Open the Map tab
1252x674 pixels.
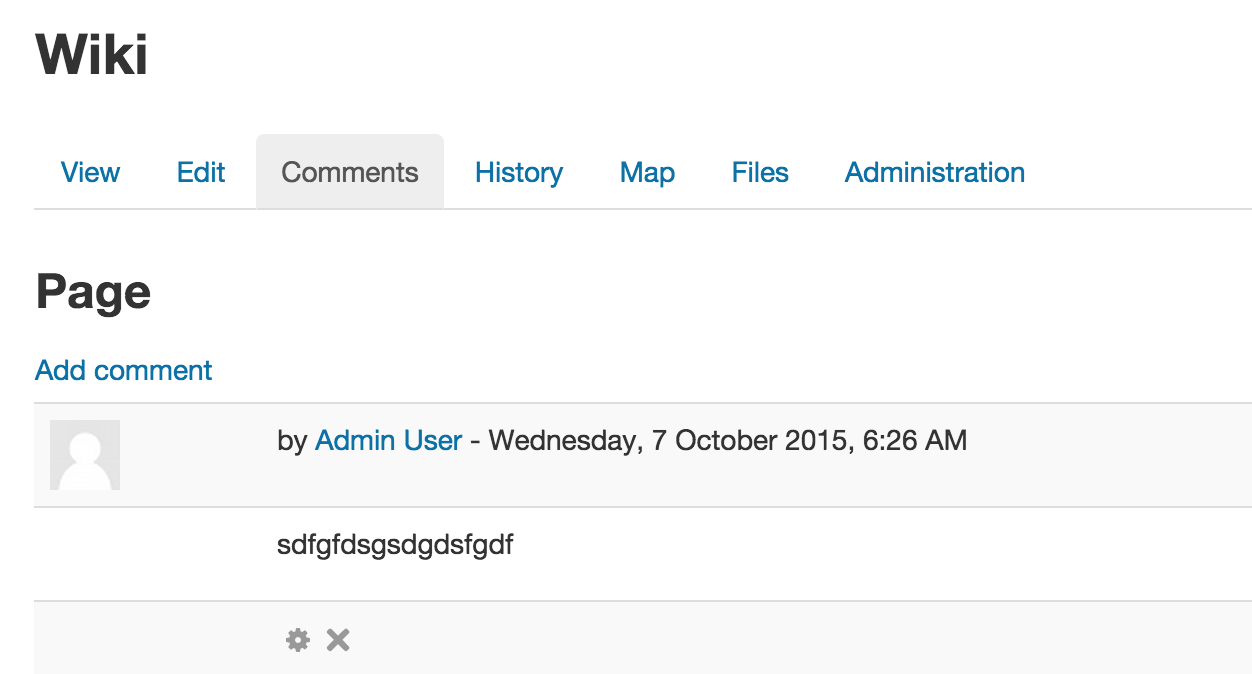(x=647, y=172)
